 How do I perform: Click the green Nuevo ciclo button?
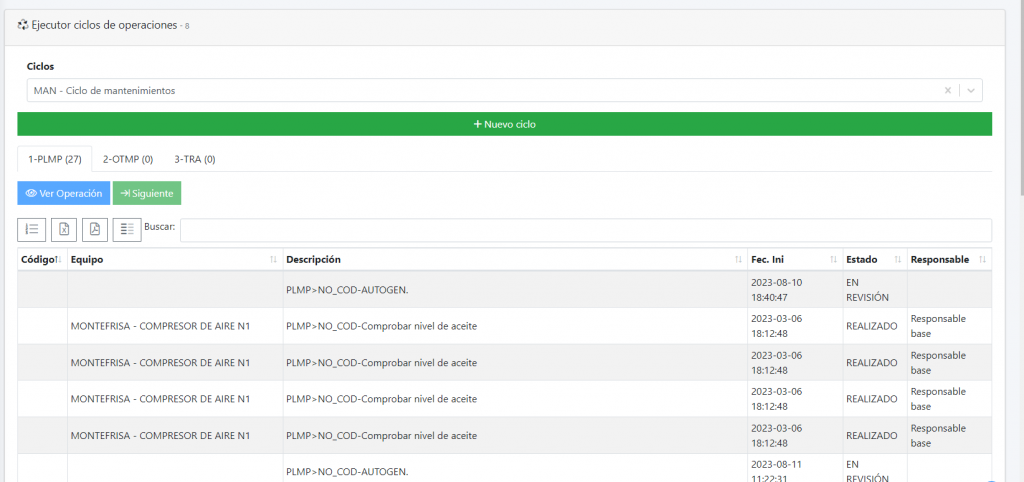504,124
